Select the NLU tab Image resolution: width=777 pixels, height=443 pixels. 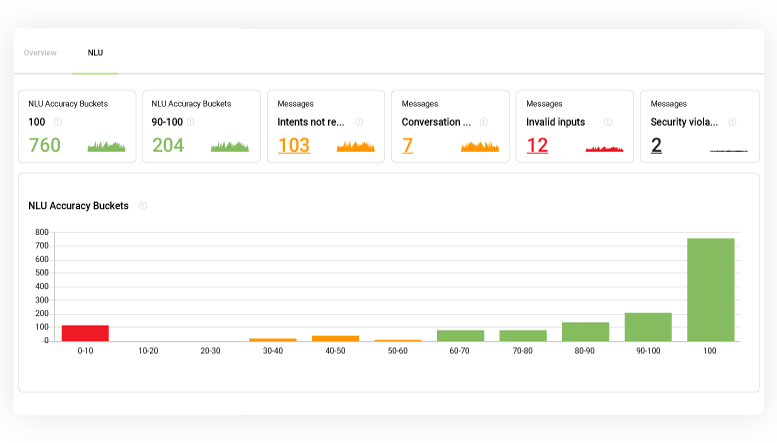pos(95,53)
